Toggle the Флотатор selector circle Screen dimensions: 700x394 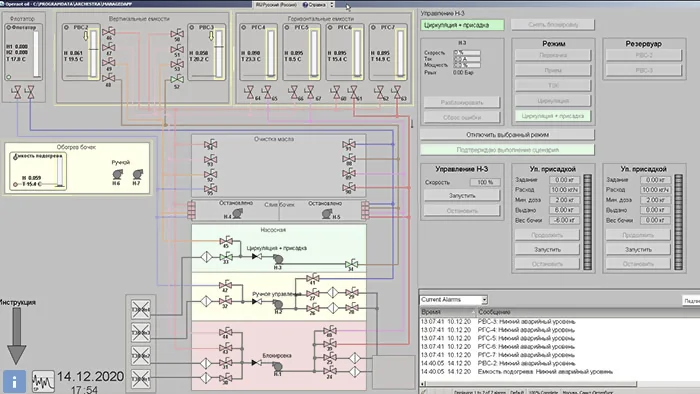(8, 28)
